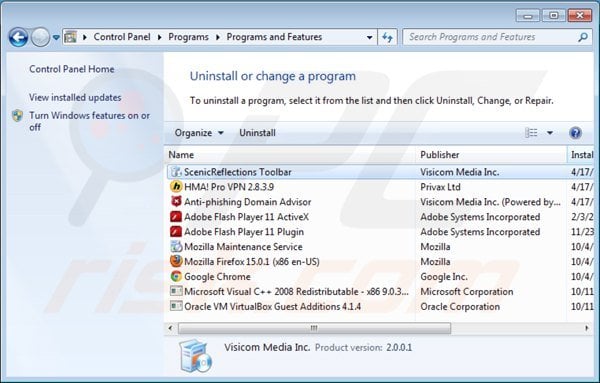Click the search magnifier icon
This screenshot has height=383, width=600.
tap(583, 37)
